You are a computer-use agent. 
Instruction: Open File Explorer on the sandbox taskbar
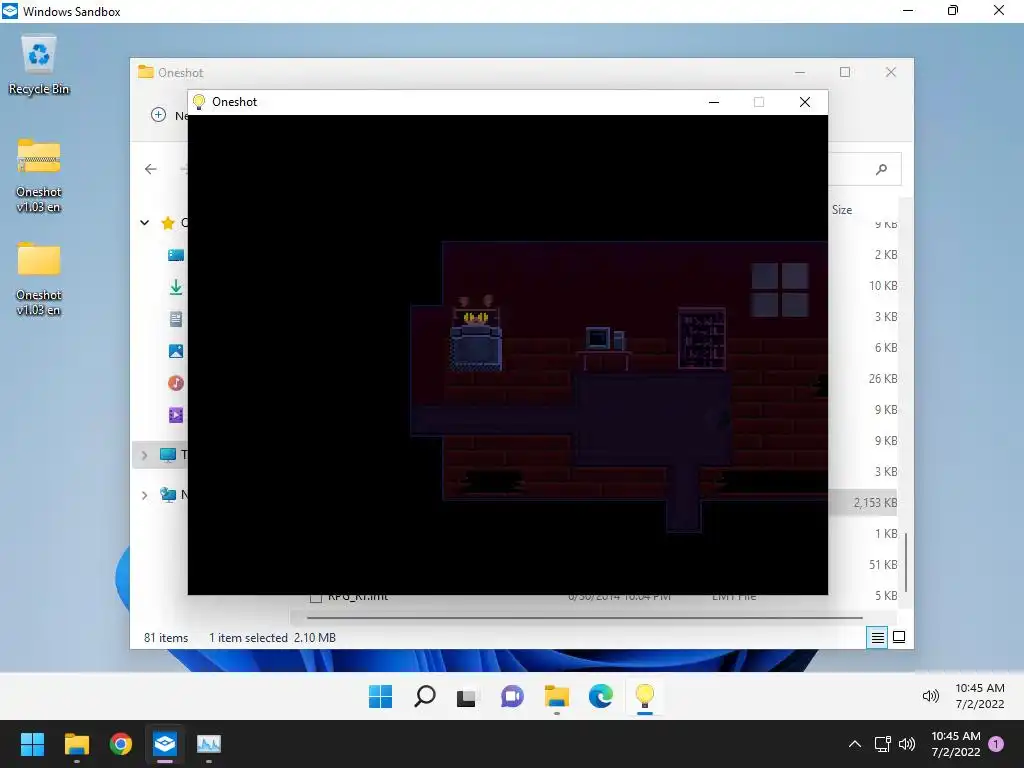556,696
